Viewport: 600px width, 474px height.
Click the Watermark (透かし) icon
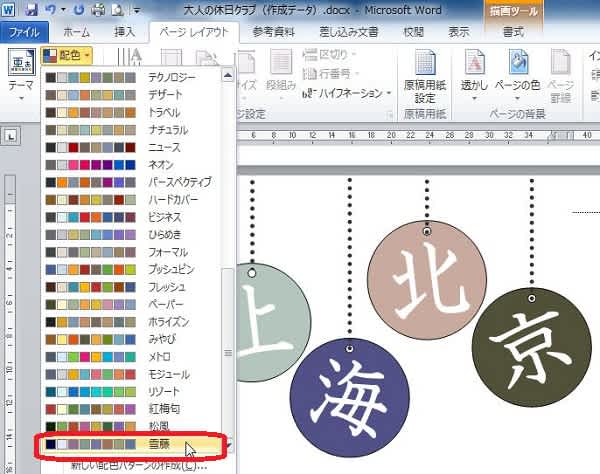pyautogui.click(x=477, y=67)
